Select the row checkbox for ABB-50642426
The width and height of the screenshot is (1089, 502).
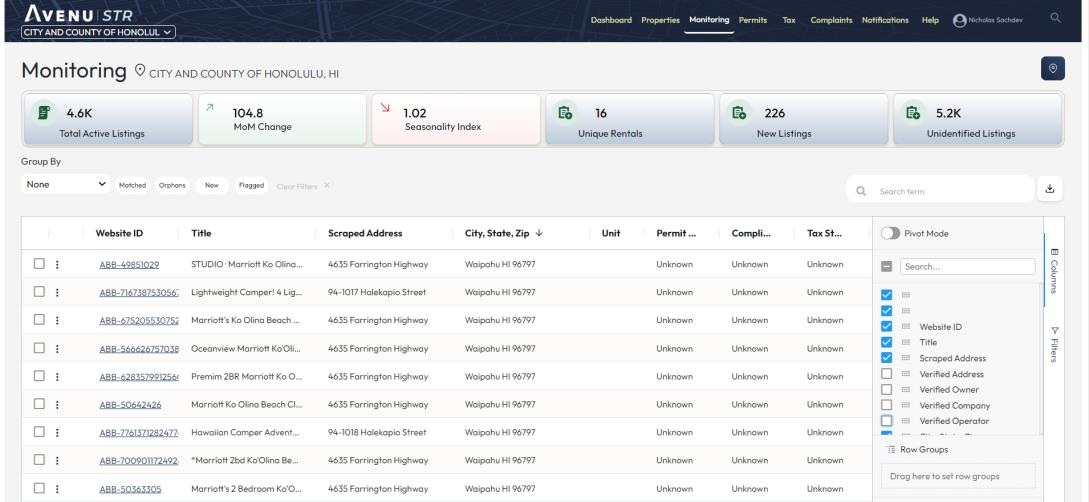[39, 403]
